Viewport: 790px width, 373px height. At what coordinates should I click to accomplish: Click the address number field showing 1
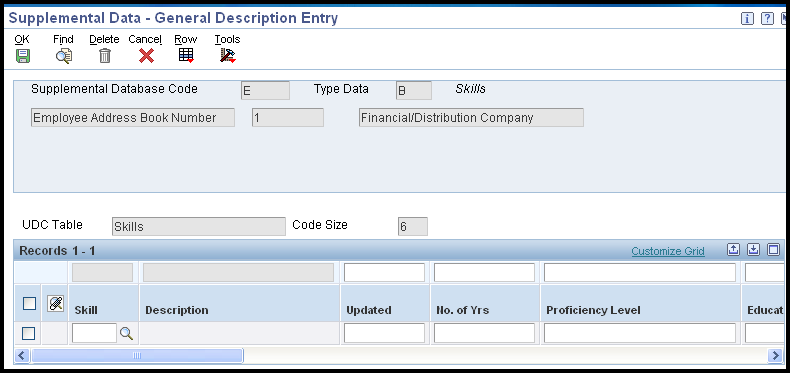(x=288, y=117)
